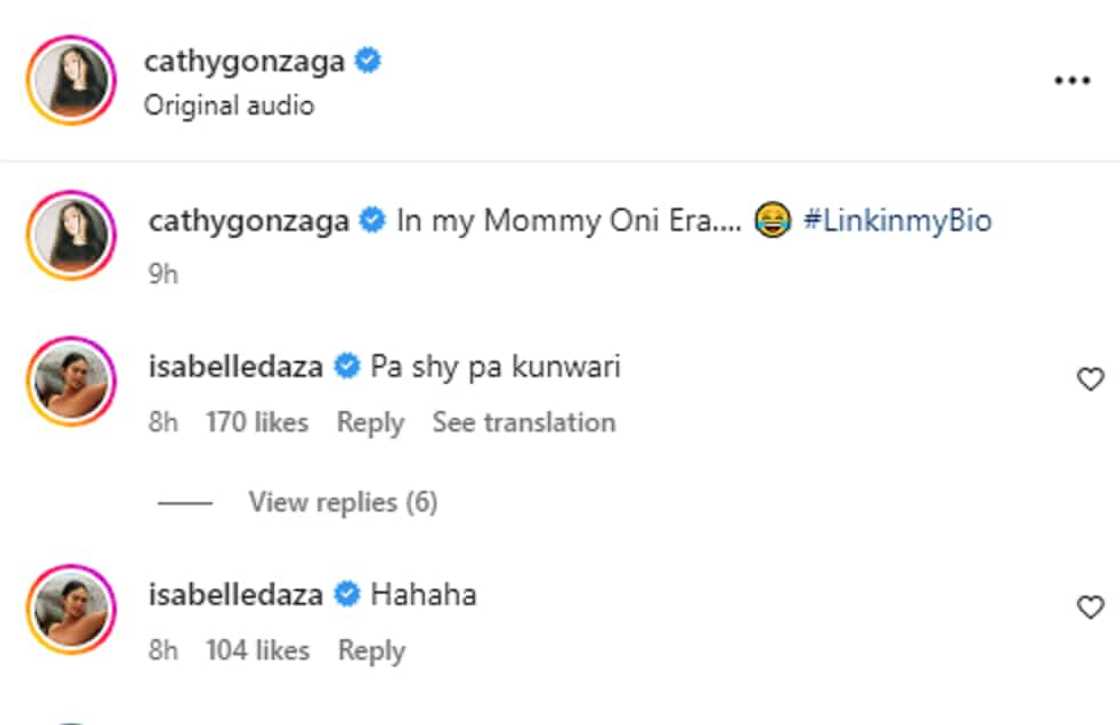Reply to the "Pa shy pa kunwari" comment
The width and height of the screenshot is (1120, 725).
point(370,423)
